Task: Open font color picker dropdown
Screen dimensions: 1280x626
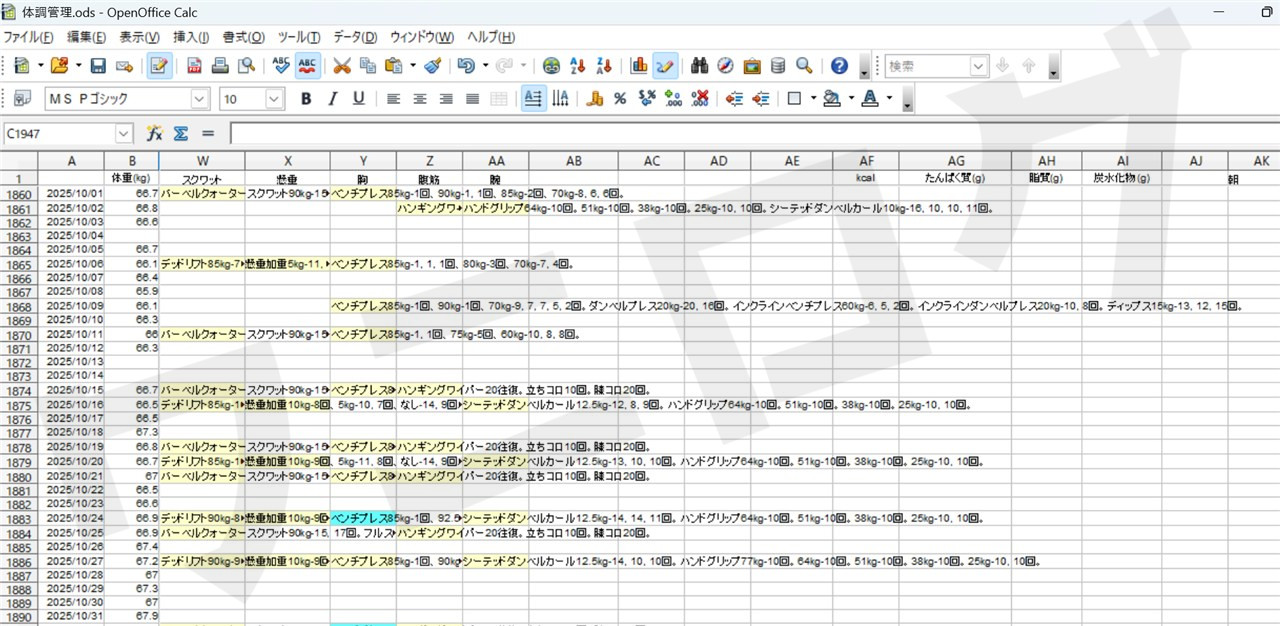Action: pyautogui.click(x=889, y=99)
